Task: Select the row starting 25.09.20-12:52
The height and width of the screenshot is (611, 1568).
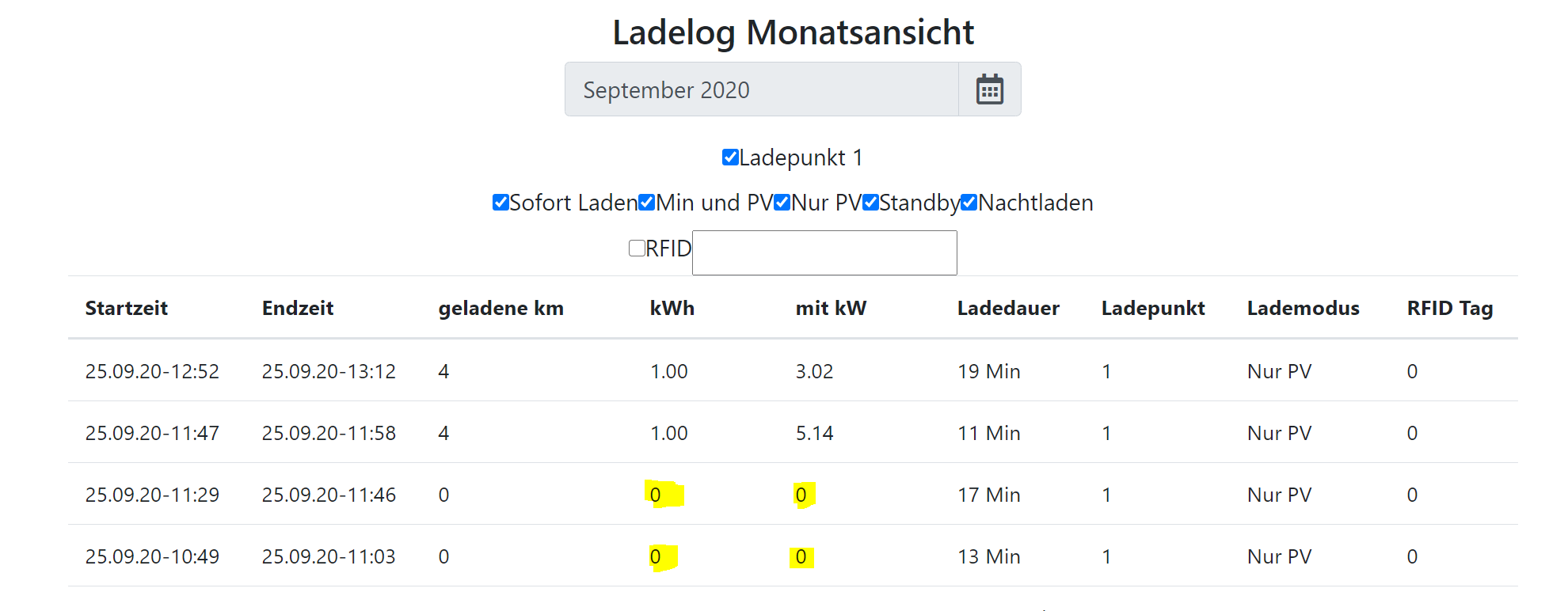Action: pyautogui.click(x=152, y=371)
